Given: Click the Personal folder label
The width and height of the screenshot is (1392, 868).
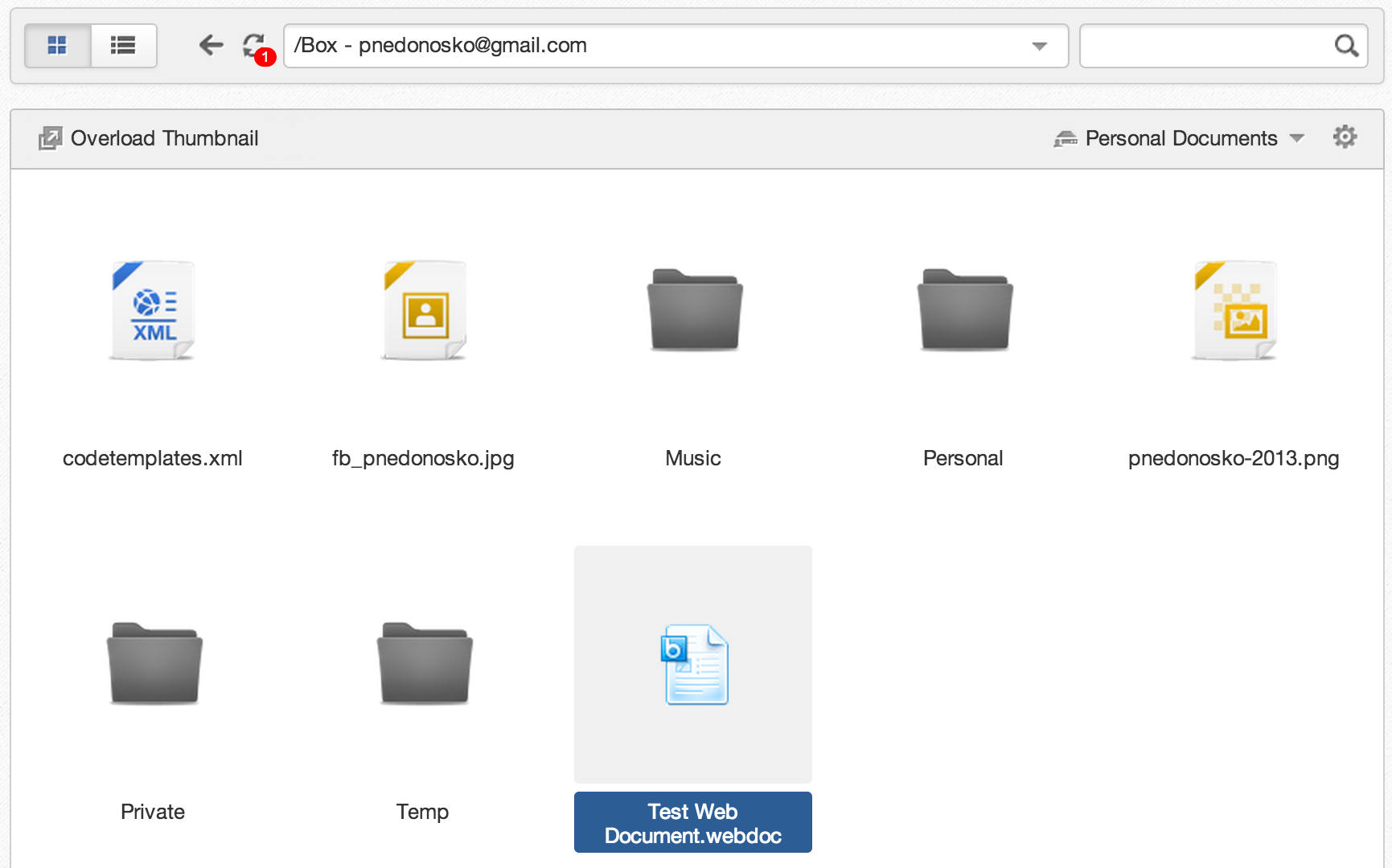Looking at the screenshot, I should 963,458.
